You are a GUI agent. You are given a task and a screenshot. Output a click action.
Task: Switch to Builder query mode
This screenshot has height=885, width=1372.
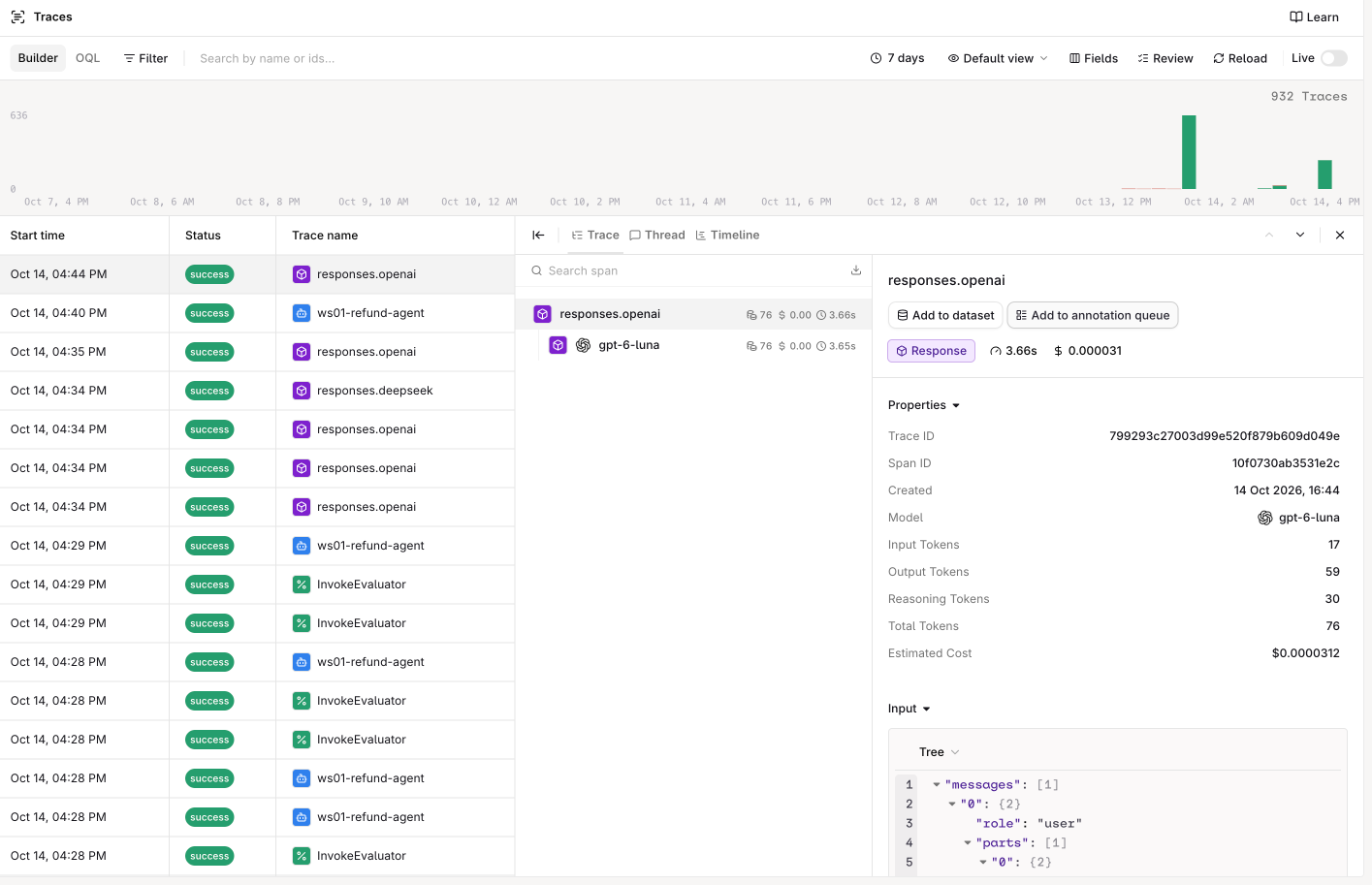coord(38,58)
